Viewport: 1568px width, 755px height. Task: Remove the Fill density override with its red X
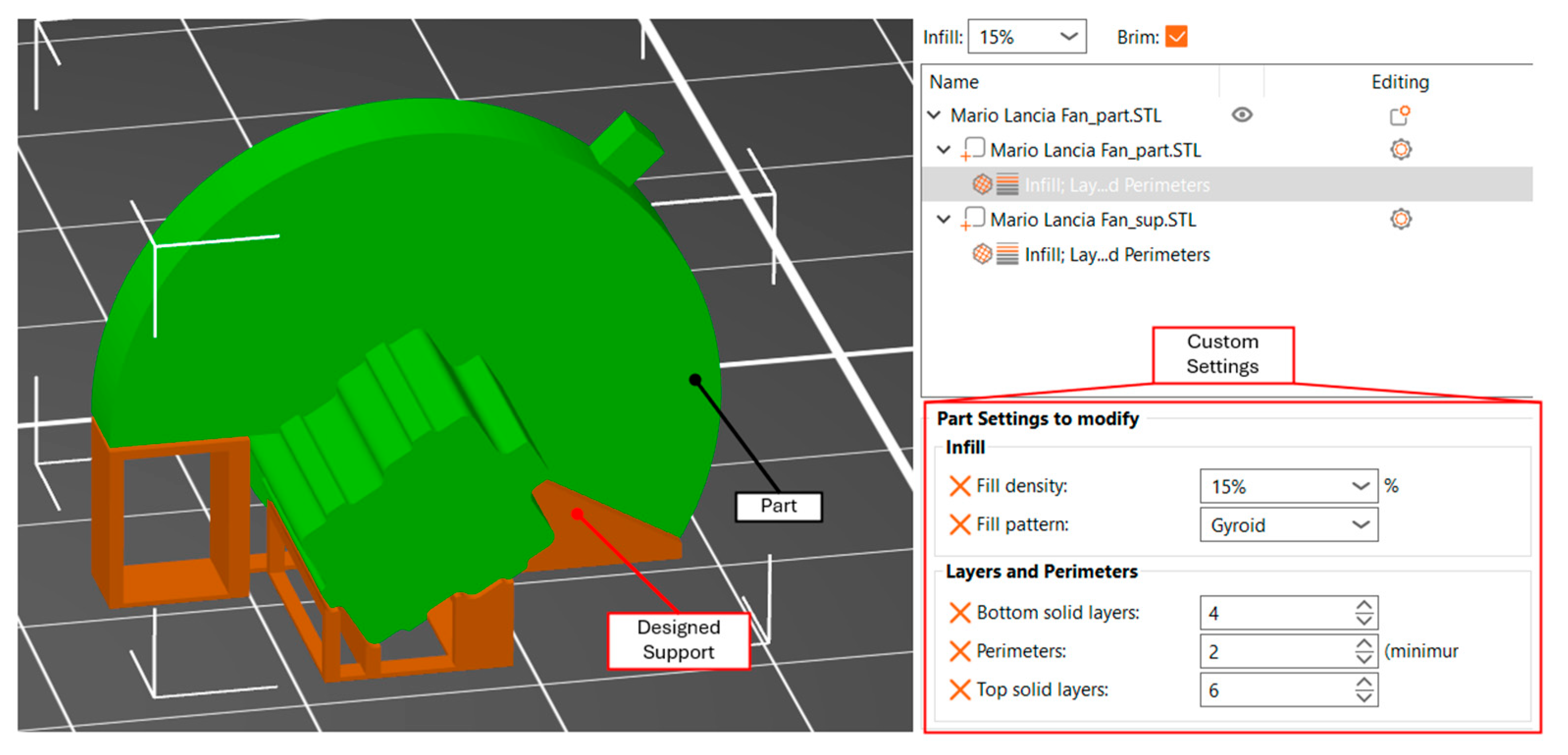point(959,486)
